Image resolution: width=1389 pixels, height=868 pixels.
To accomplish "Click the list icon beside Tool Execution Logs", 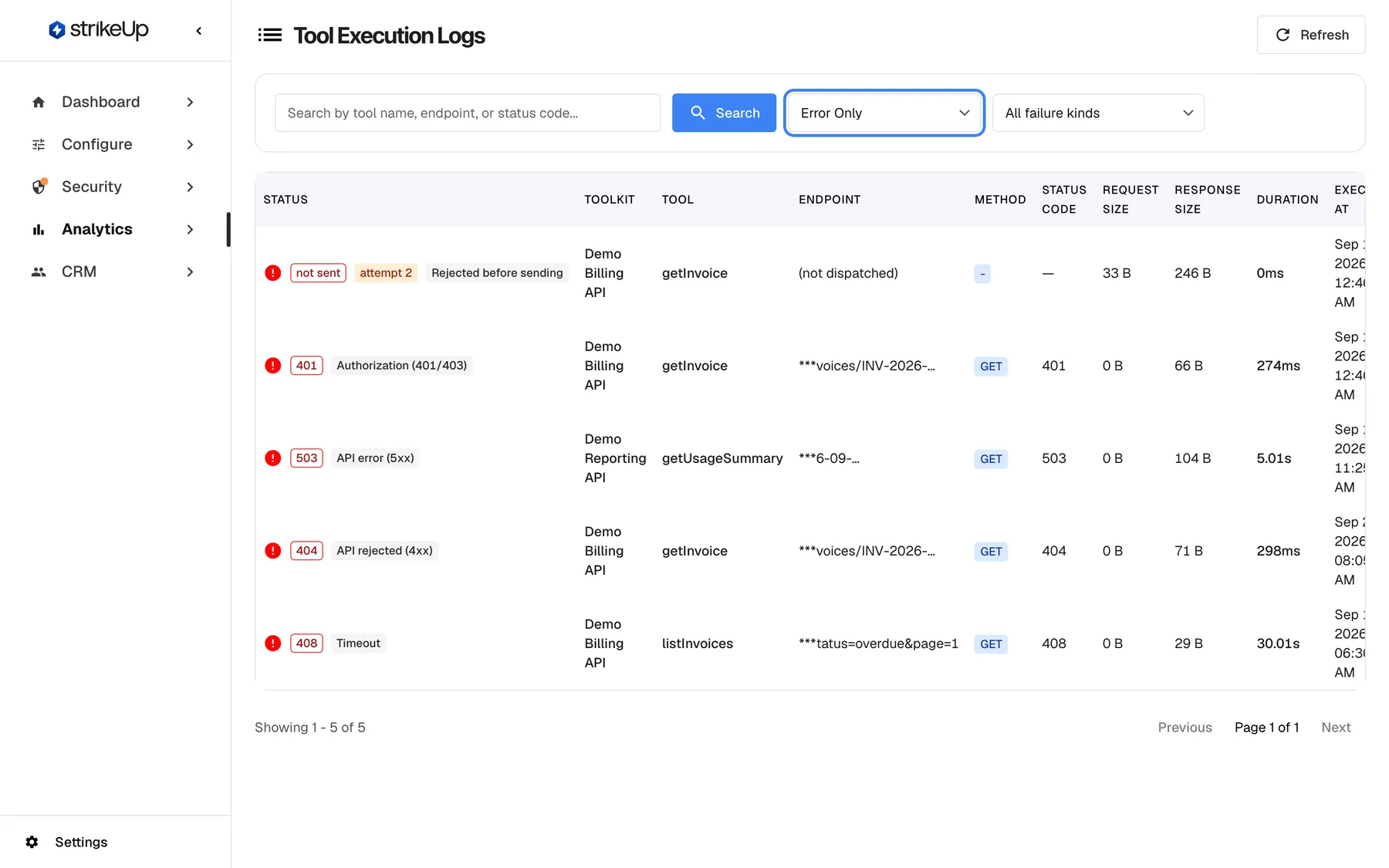I will coord(269,35).
